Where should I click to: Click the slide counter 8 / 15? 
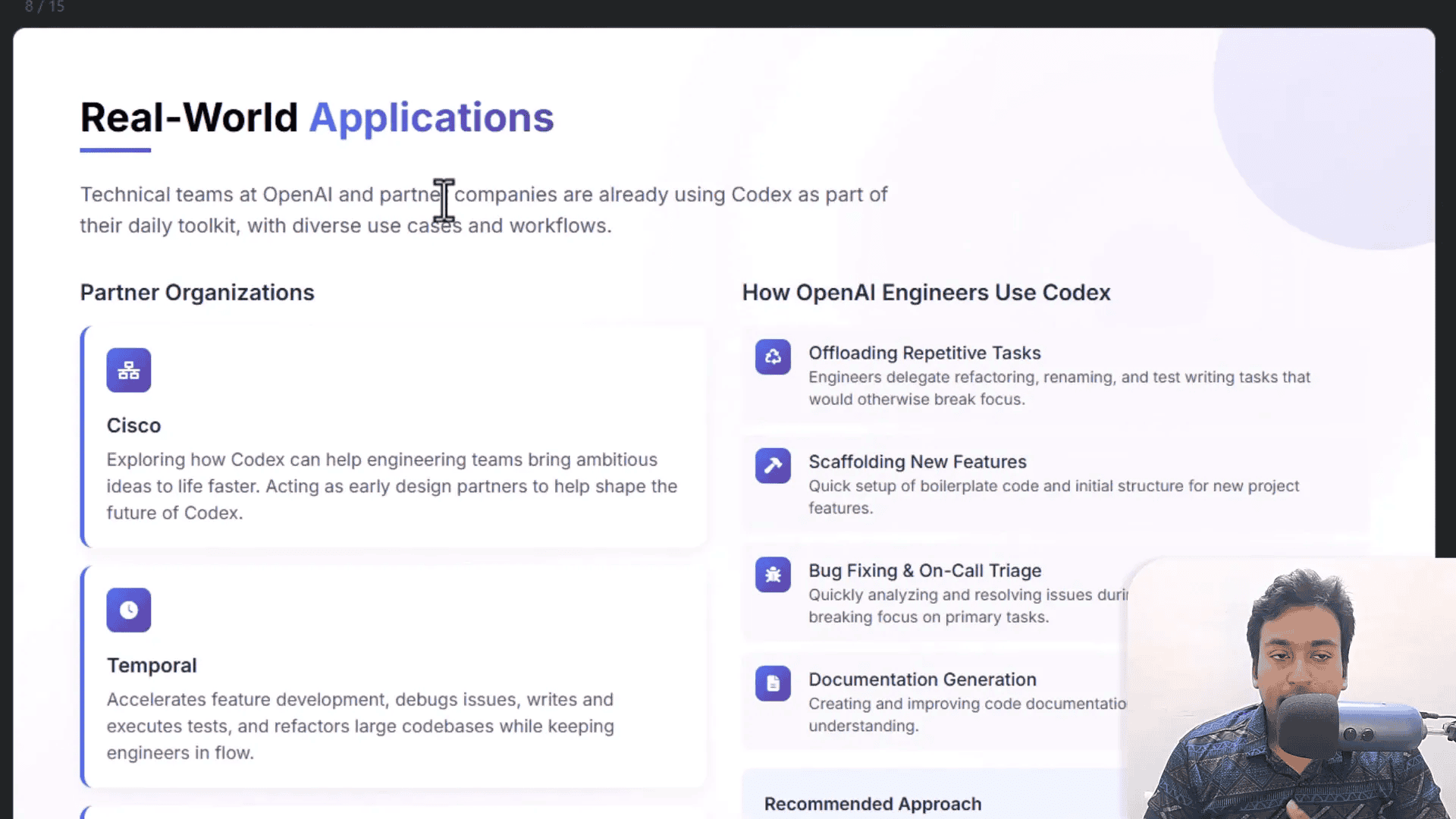click(45, 7)
